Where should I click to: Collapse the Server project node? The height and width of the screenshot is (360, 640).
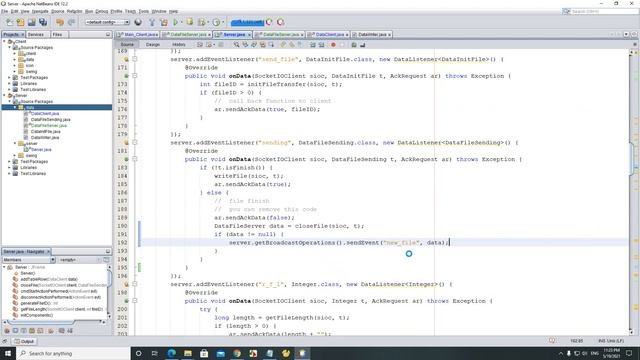click(x=4, y=95)
